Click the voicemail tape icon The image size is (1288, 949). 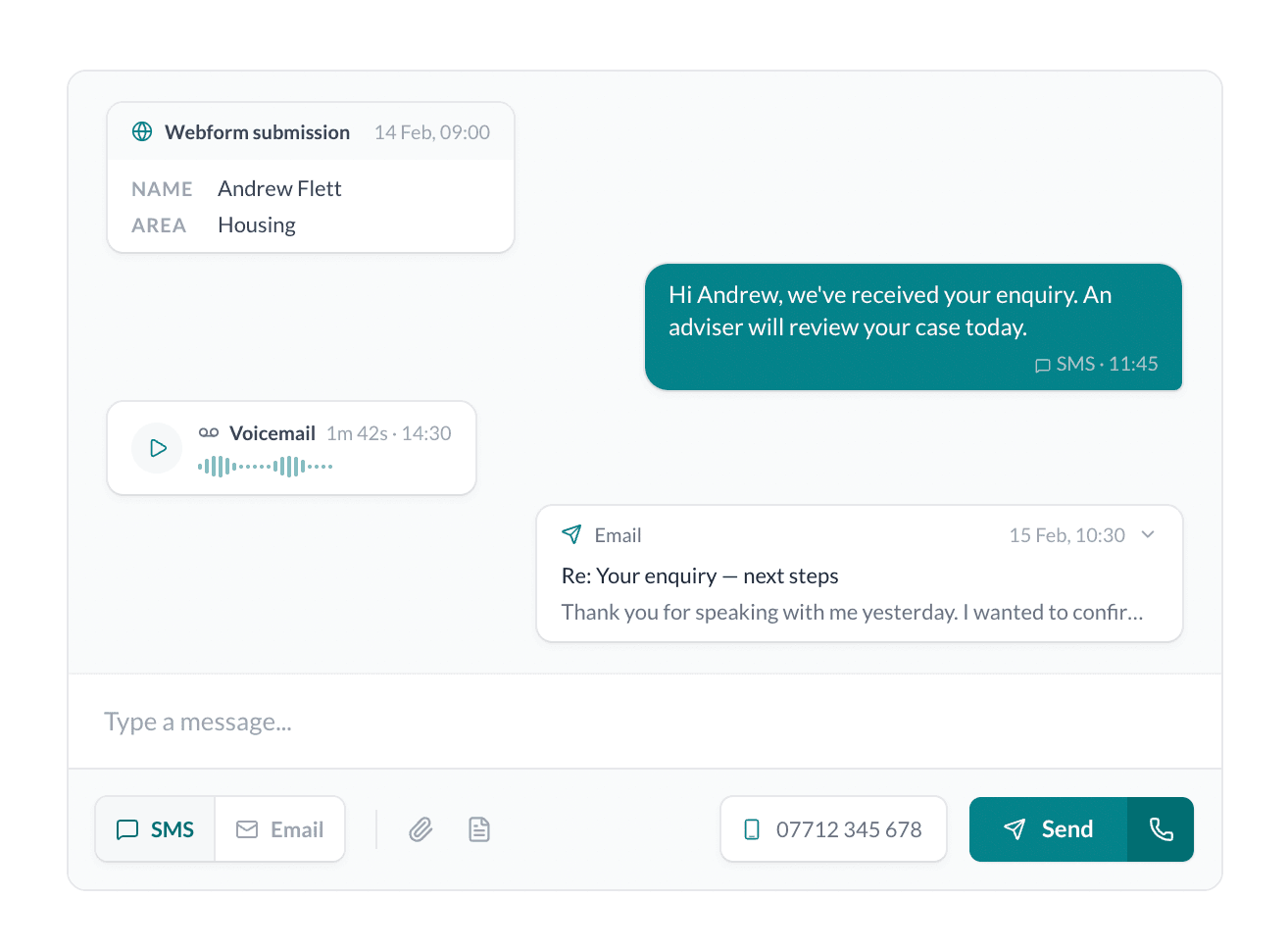[209, 432]
